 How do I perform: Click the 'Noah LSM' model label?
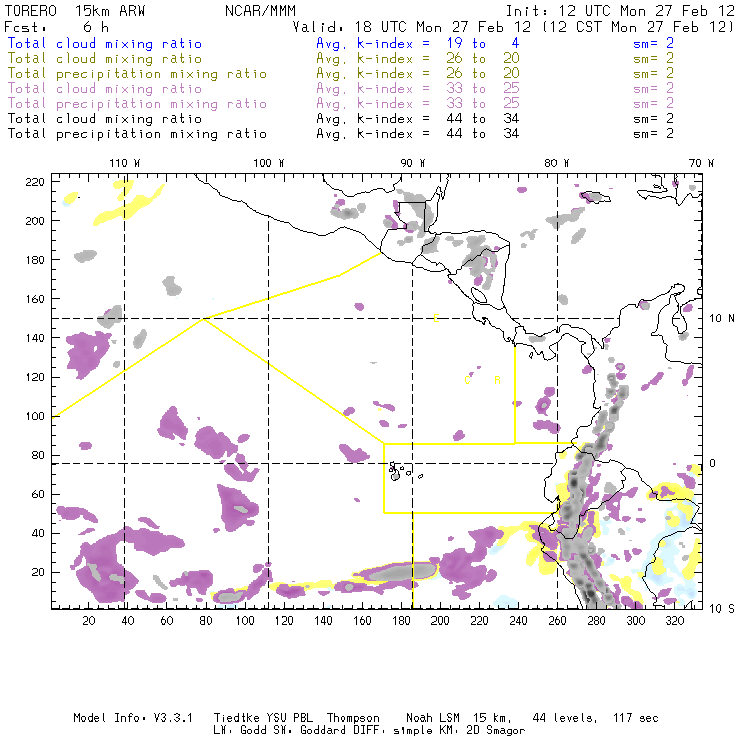click(x=432, y=718)
